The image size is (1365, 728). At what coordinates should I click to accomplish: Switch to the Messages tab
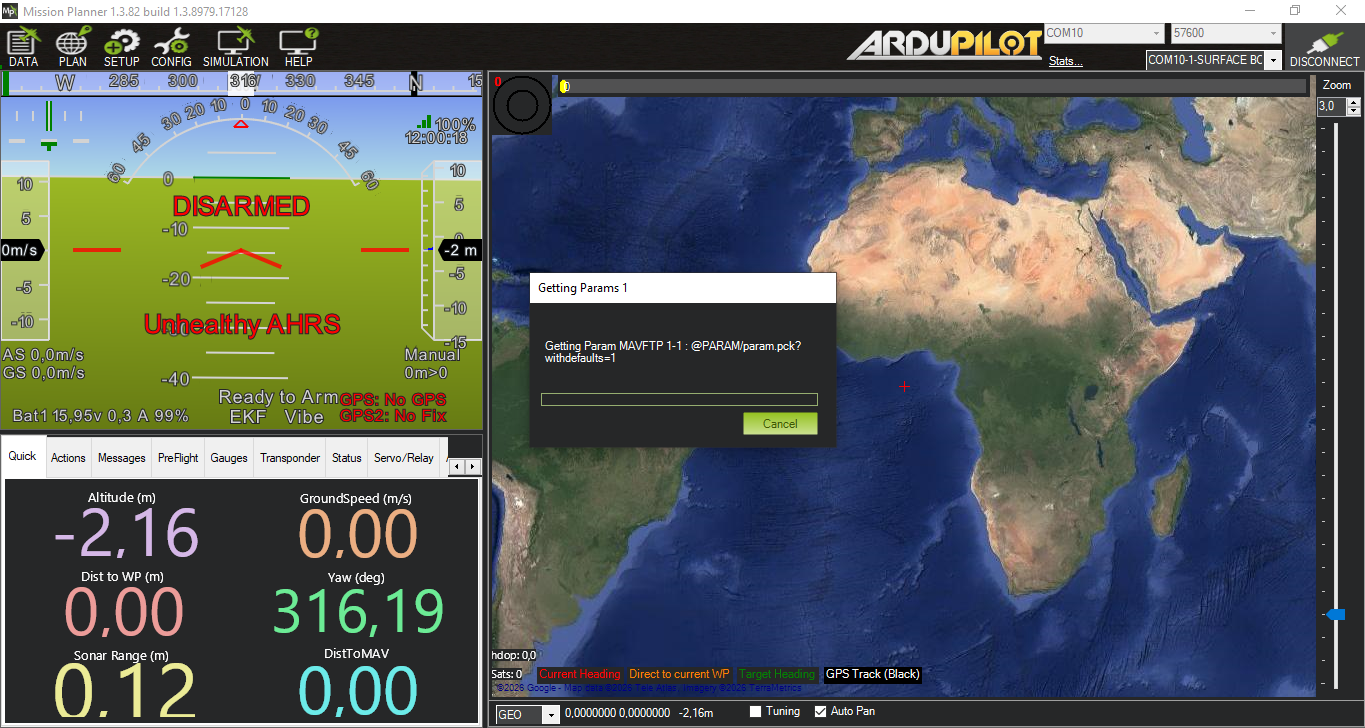(x=121, y=458)
